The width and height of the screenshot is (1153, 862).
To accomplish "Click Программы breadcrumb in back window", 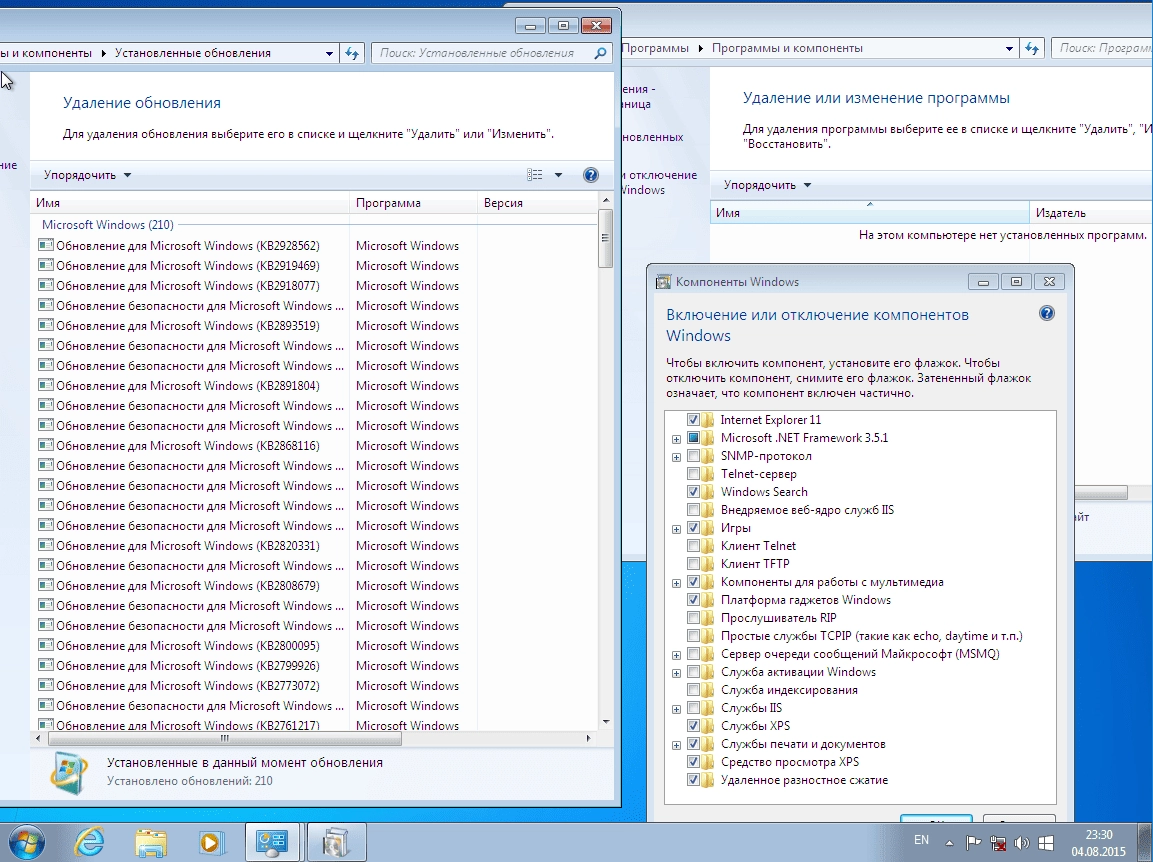I will (655, 48).
